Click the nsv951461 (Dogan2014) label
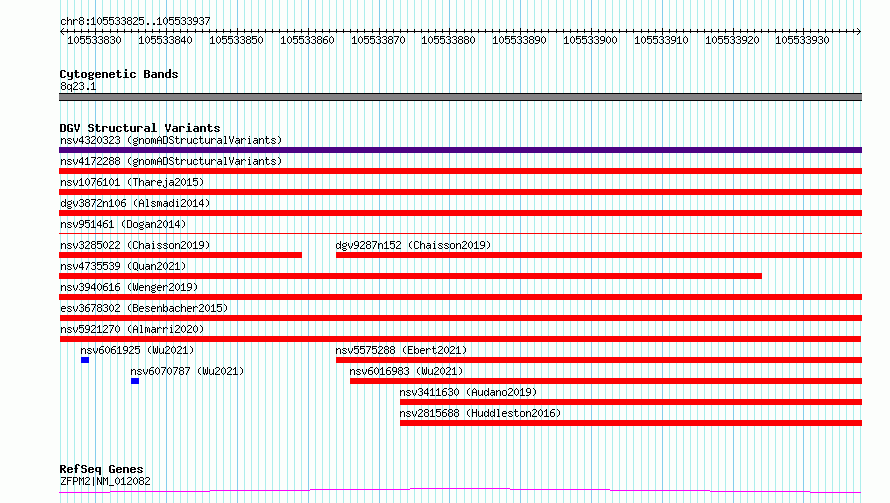Screen dimensions: 890x503 [123, 224]
